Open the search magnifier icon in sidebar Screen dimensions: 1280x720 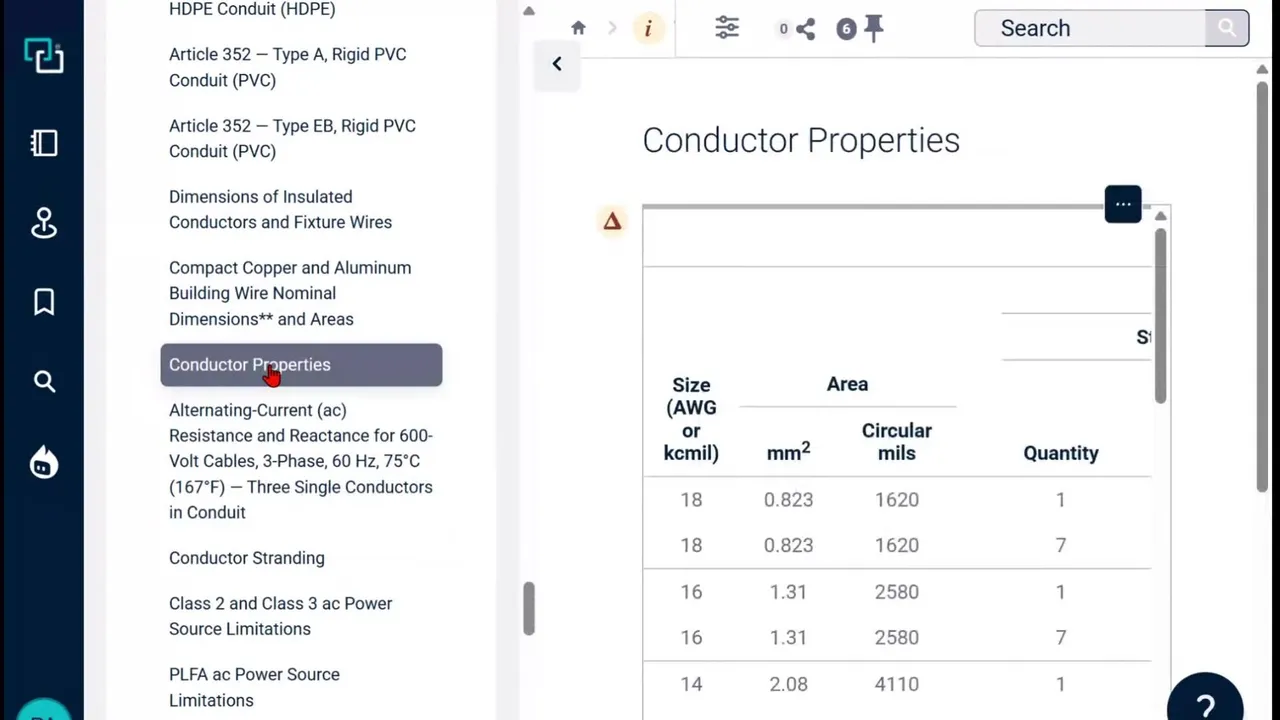pos(44,381)
